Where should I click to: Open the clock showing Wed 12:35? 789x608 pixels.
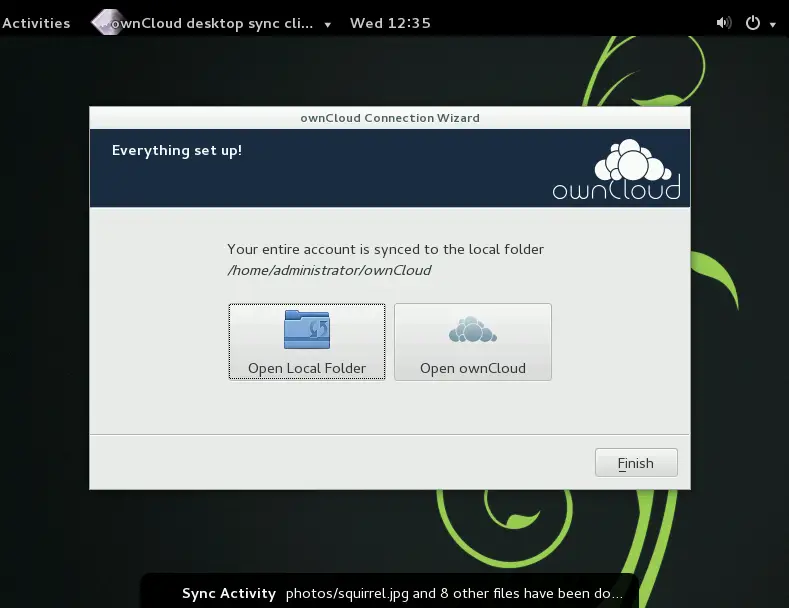click(390, 23)
